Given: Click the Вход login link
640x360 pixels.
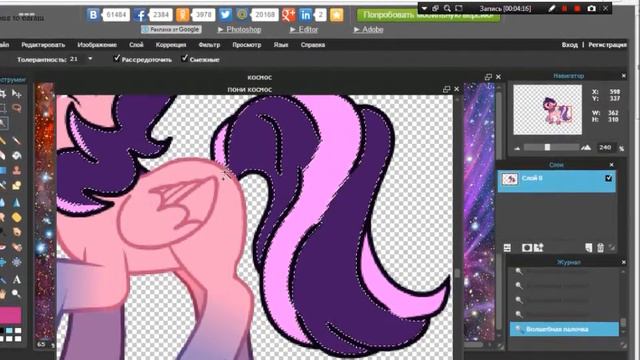Looking at the screenshot, I should pos(569,45).
